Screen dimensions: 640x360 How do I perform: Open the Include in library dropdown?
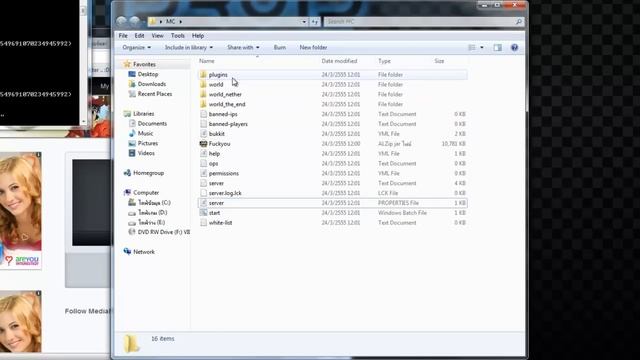(x=189, y=48)
